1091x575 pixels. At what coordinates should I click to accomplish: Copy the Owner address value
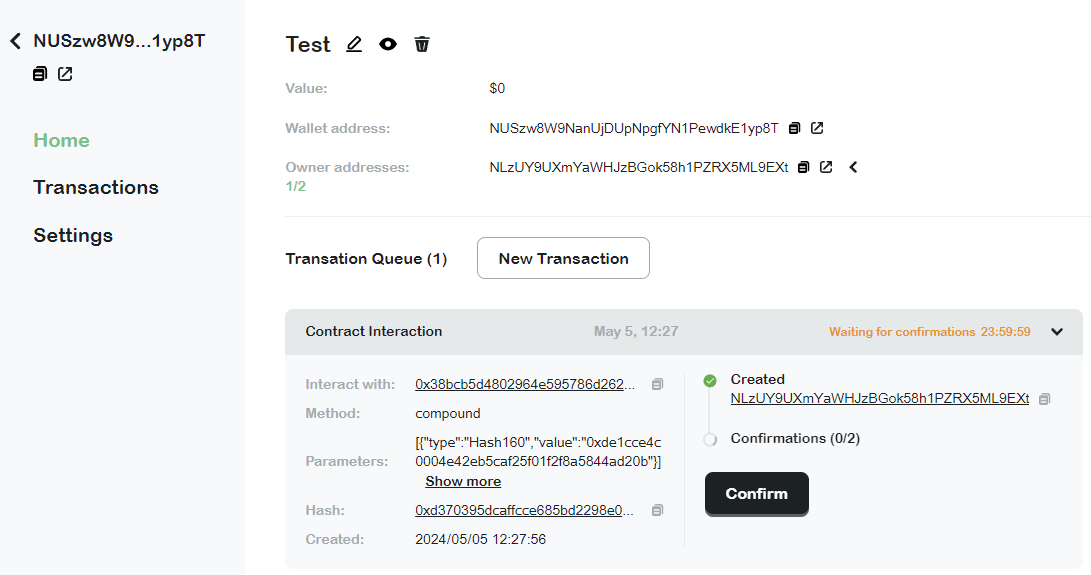(x=804, y=167)
